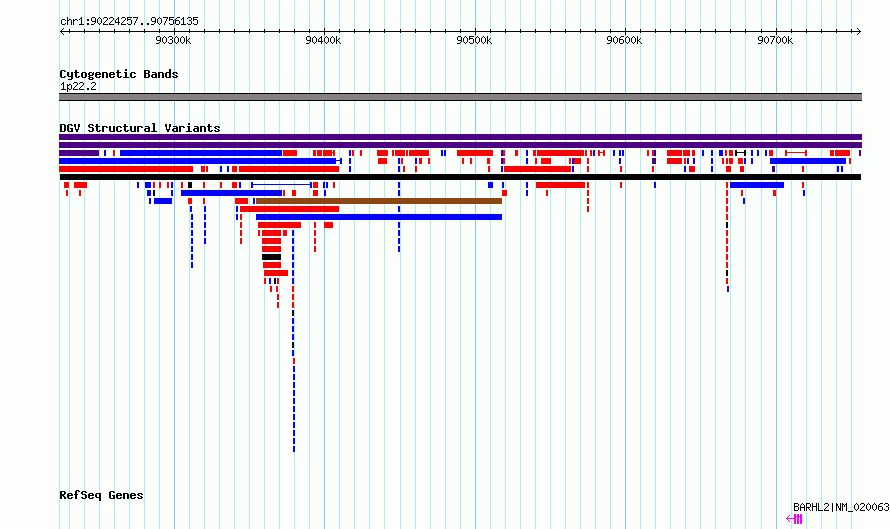Select the long brown variant bar
This screenshot has height=529, width=890.
[x=379, y=201]
